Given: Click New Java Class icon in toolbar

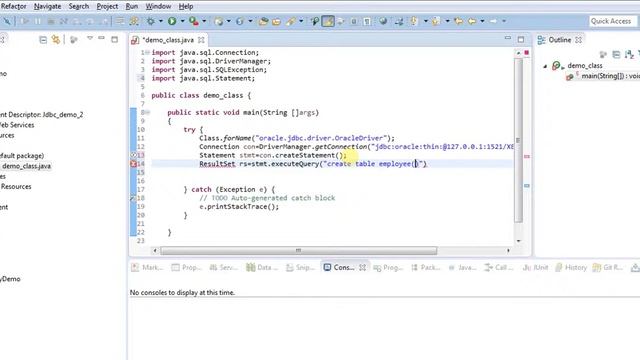Looking at the screenshot, I should pos(240,21).
